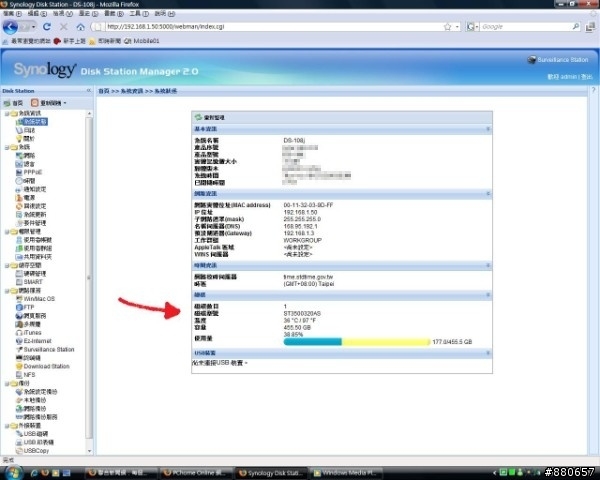Click into the Google search field
The height and width of the screenshot is (480, 600).
click(525, 26)
